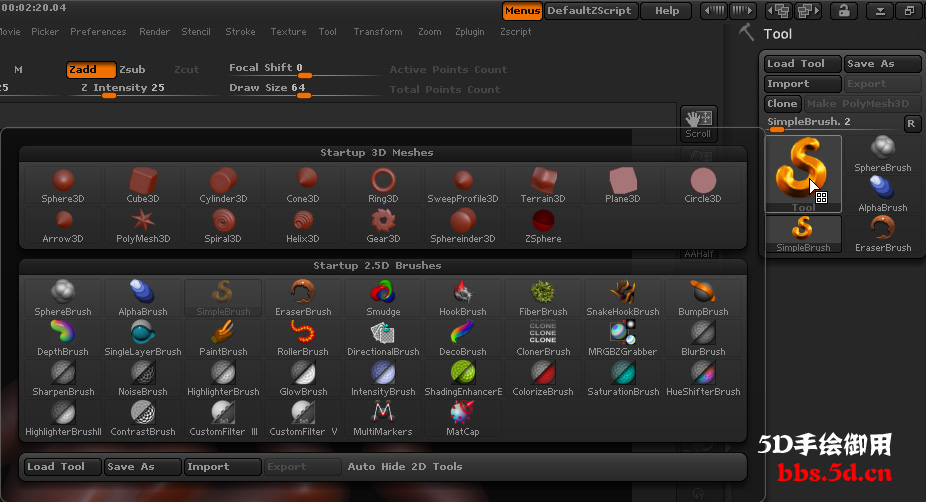The height and width of the screenshot is (502, 926).
Task: Open the Texture menu
Action: coord(288,32)
